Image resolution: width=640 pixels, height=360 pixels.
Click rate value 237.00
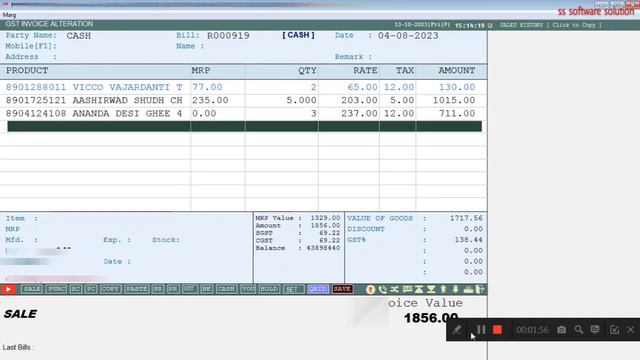pos(359,113)
